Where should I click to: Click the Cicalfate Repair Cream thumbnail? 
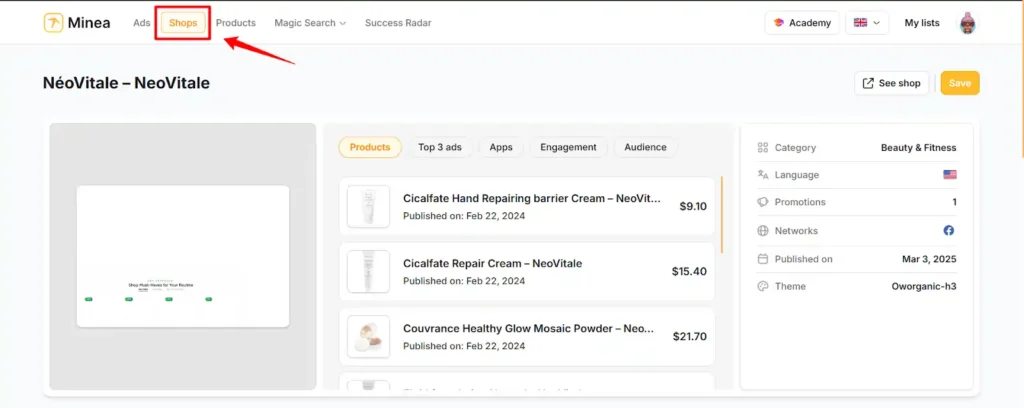[x=368, y=272]
